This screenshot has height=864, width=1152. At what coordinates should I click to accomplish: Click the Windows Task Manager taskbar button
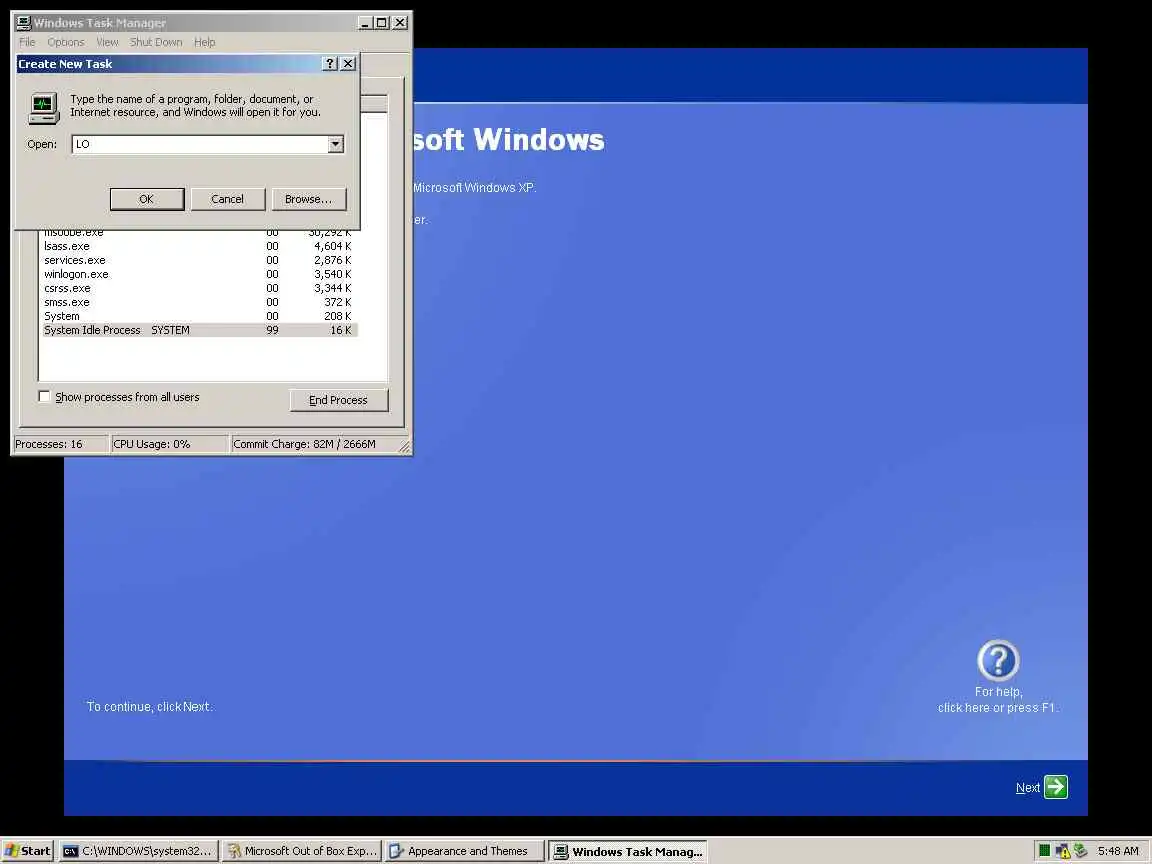click(x=628, y=852)
